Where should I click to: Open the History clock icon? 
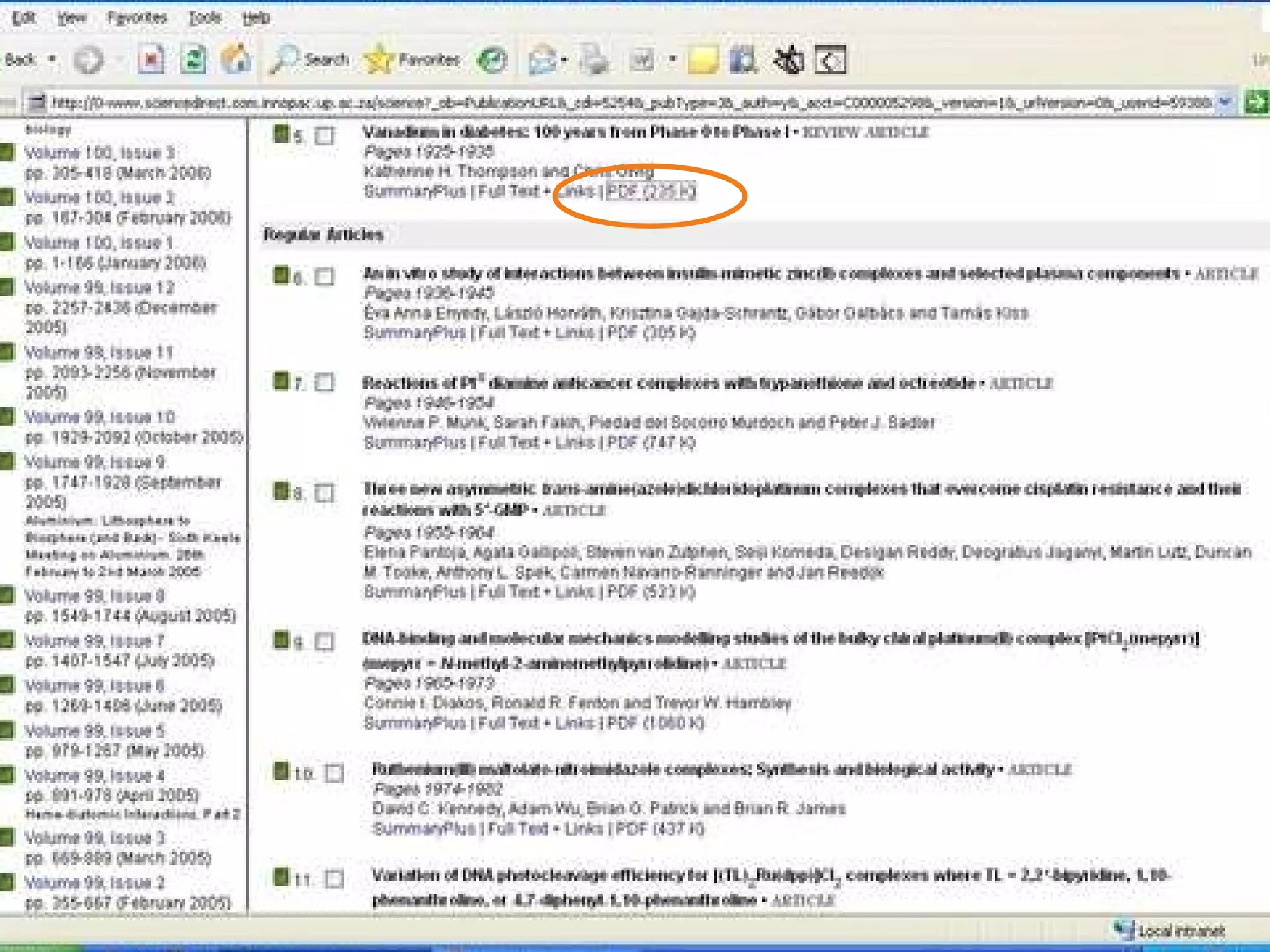[492, 60]
